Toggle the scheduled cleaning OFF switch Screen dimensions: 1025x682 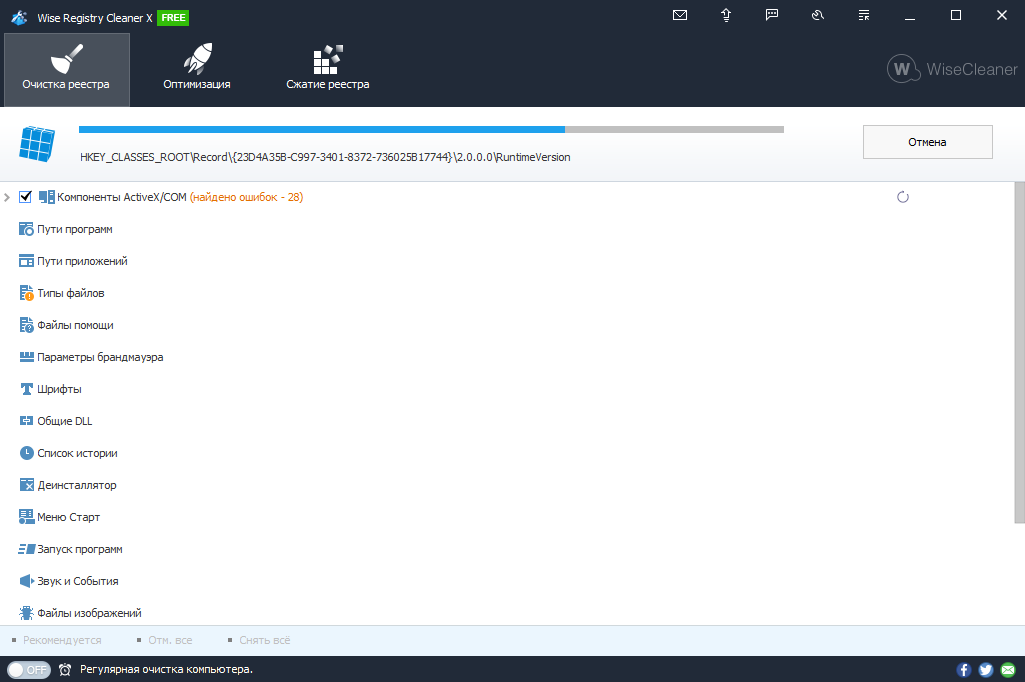click(x=29, y=670)
